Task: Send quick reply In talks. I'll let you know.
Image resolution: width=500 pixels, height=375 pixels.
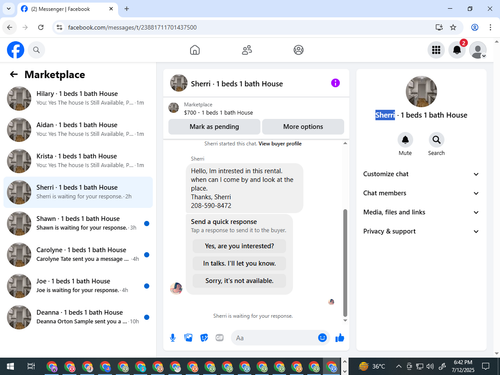Action: (x=239, y=263)
